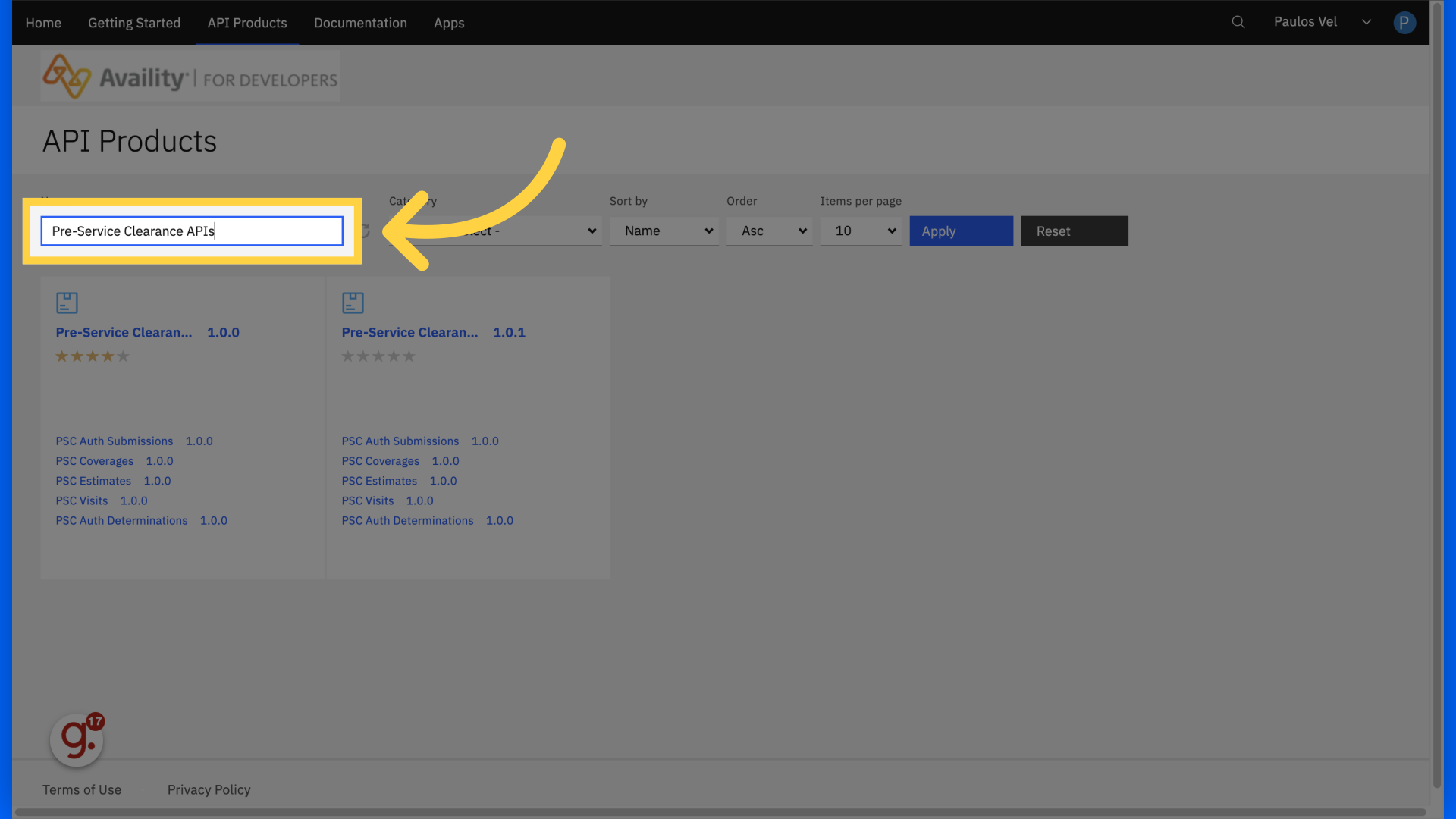Expand the user menu chevron
Screen dimensions: 1456x819
click(1367, 22)
